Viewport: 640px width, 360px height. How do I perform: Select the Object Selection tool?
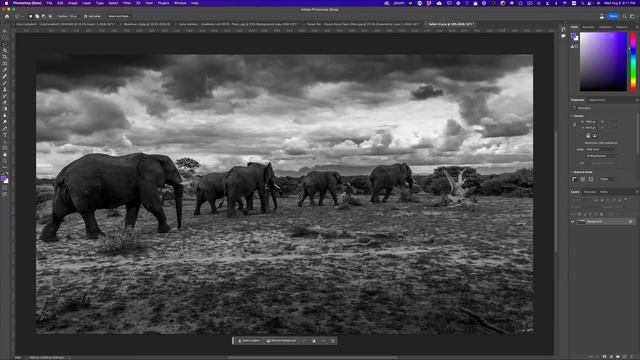coord(5,50)
